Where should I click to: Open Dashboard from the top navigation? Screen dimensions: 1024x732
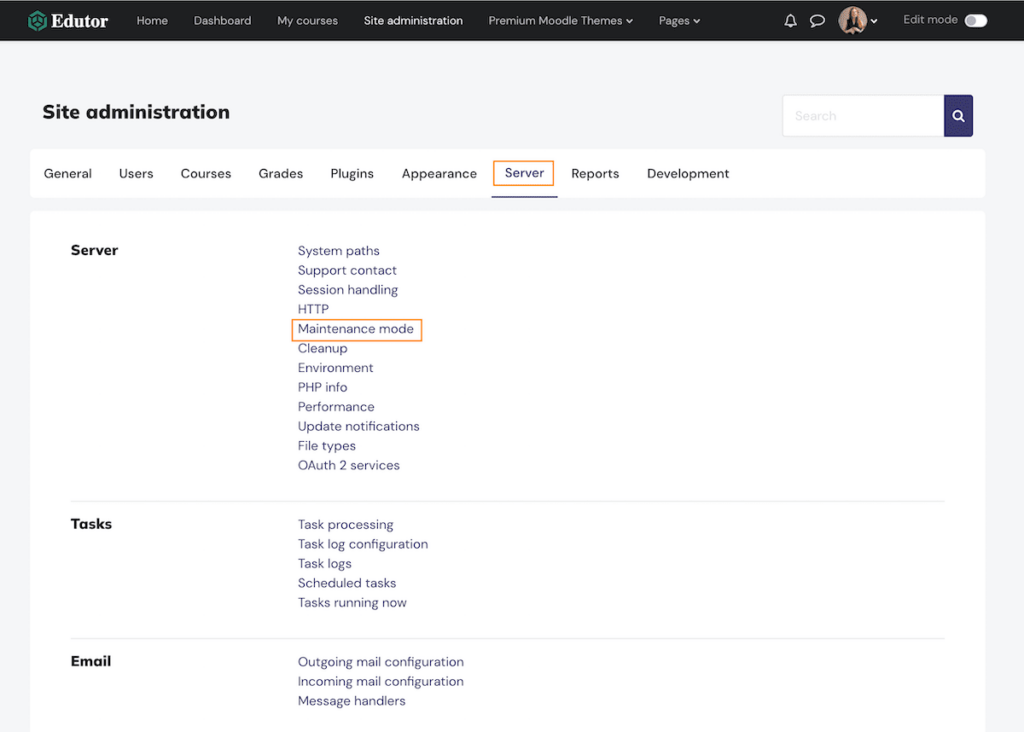coord(222,20)
